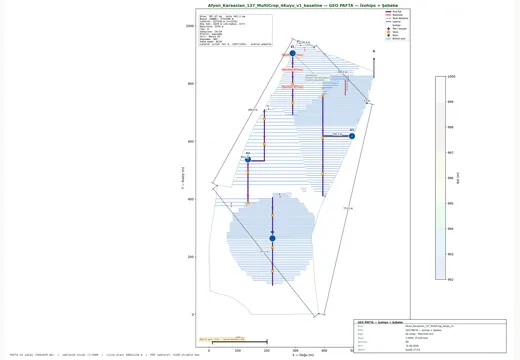Click the lowest orange valve on the pivot main line
Viewport: 520px width, 360px height.
(x=272, y=271)
